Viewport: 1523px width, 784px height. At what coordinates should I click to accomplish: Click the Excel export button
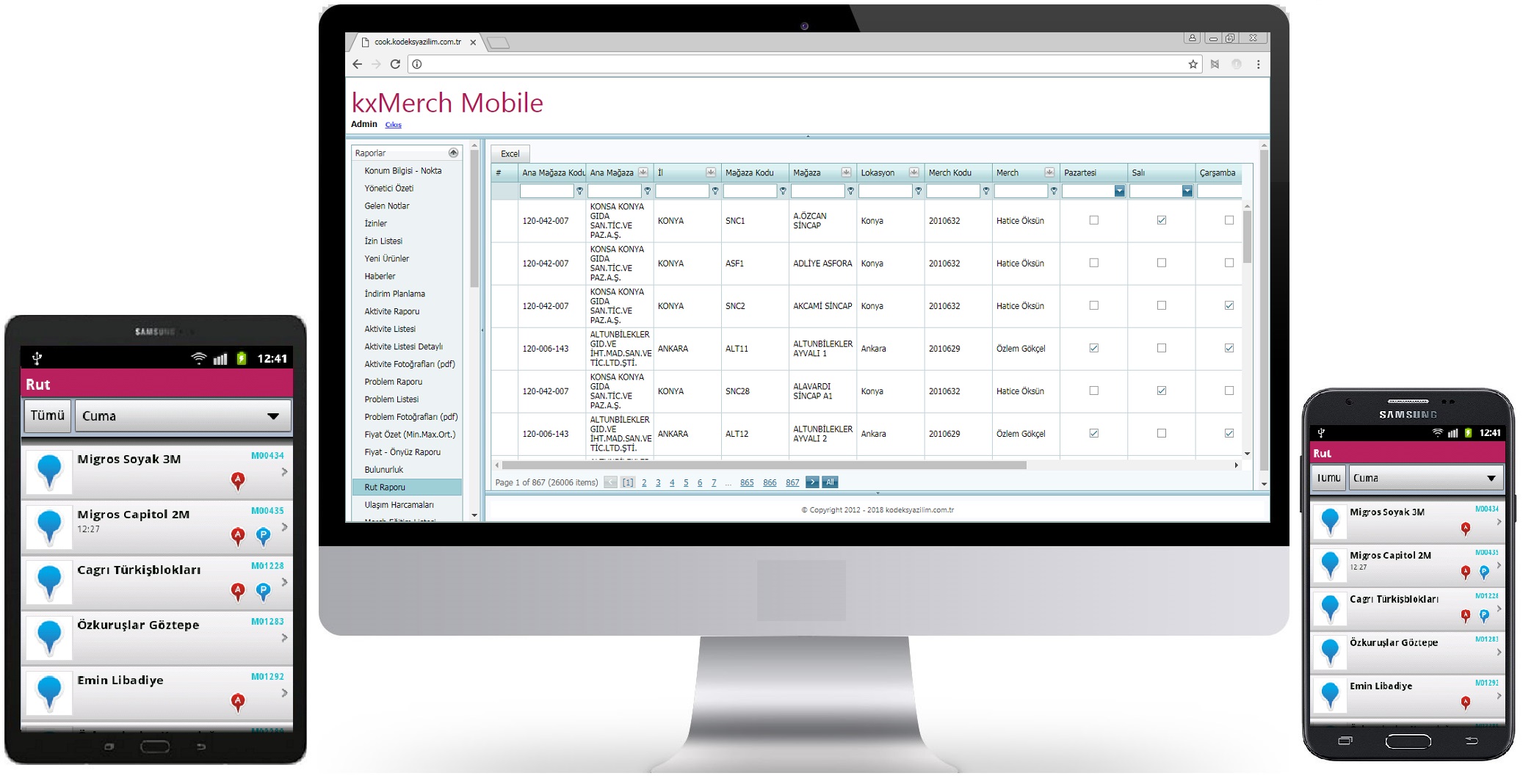[510, 154]
